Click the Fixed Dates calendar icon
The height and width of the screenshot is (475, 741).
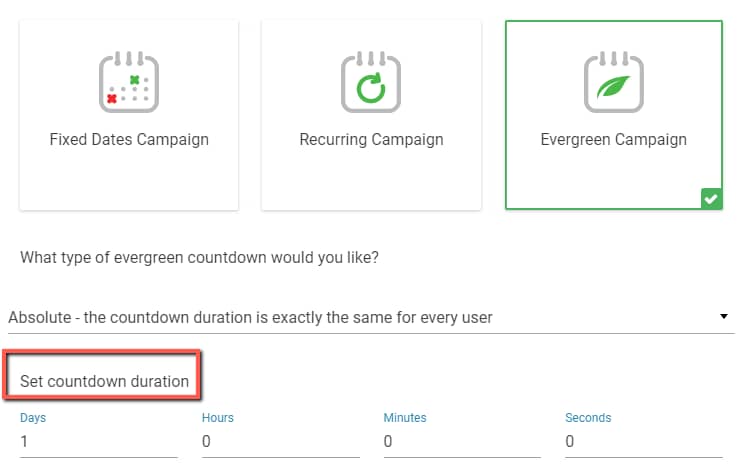click(129, 83)
